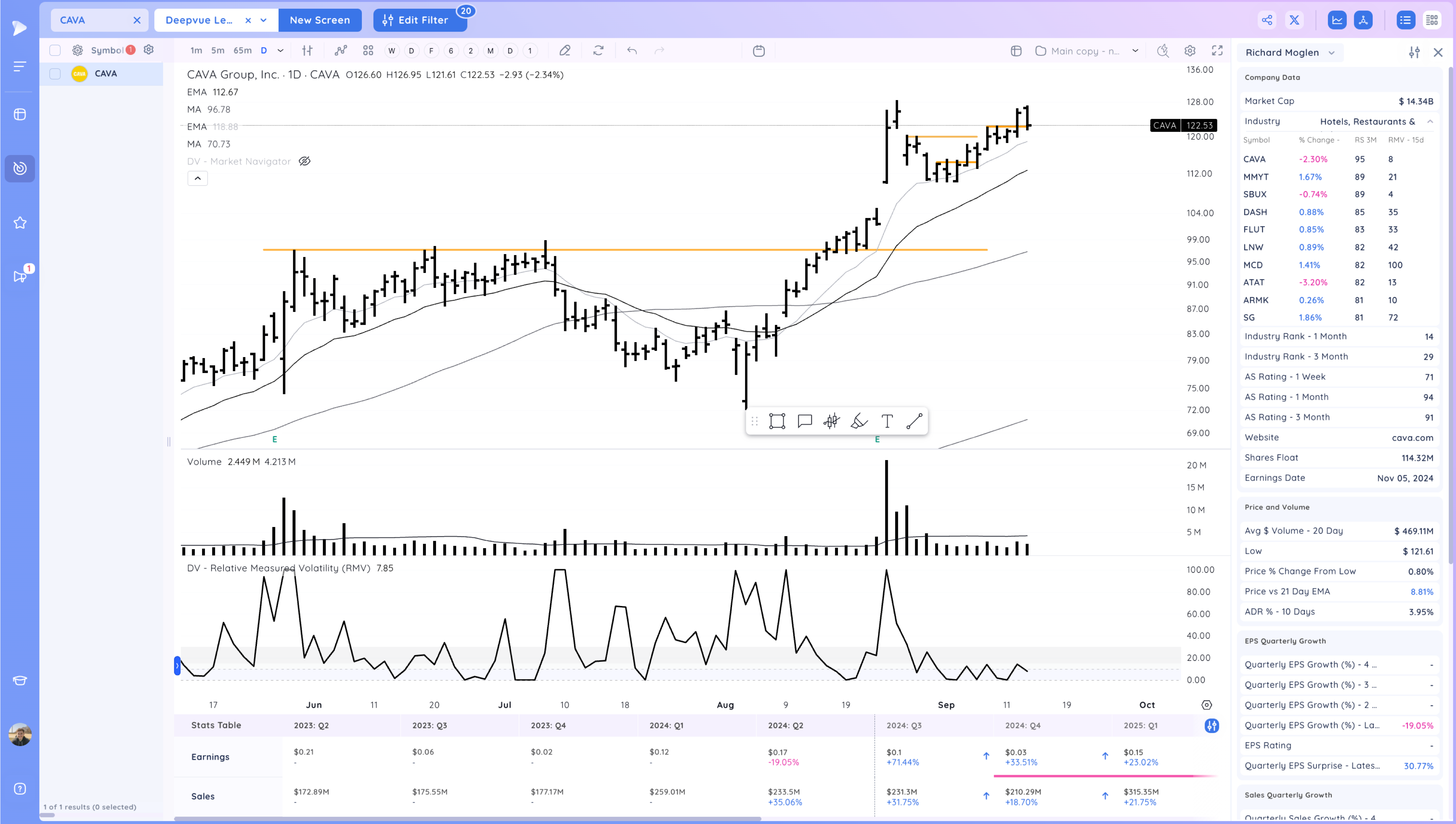Image resolution: width=1456 pixels, height=824 pixels.
Task: Switch to the 65m timeframe
Action: coord(242,51)
